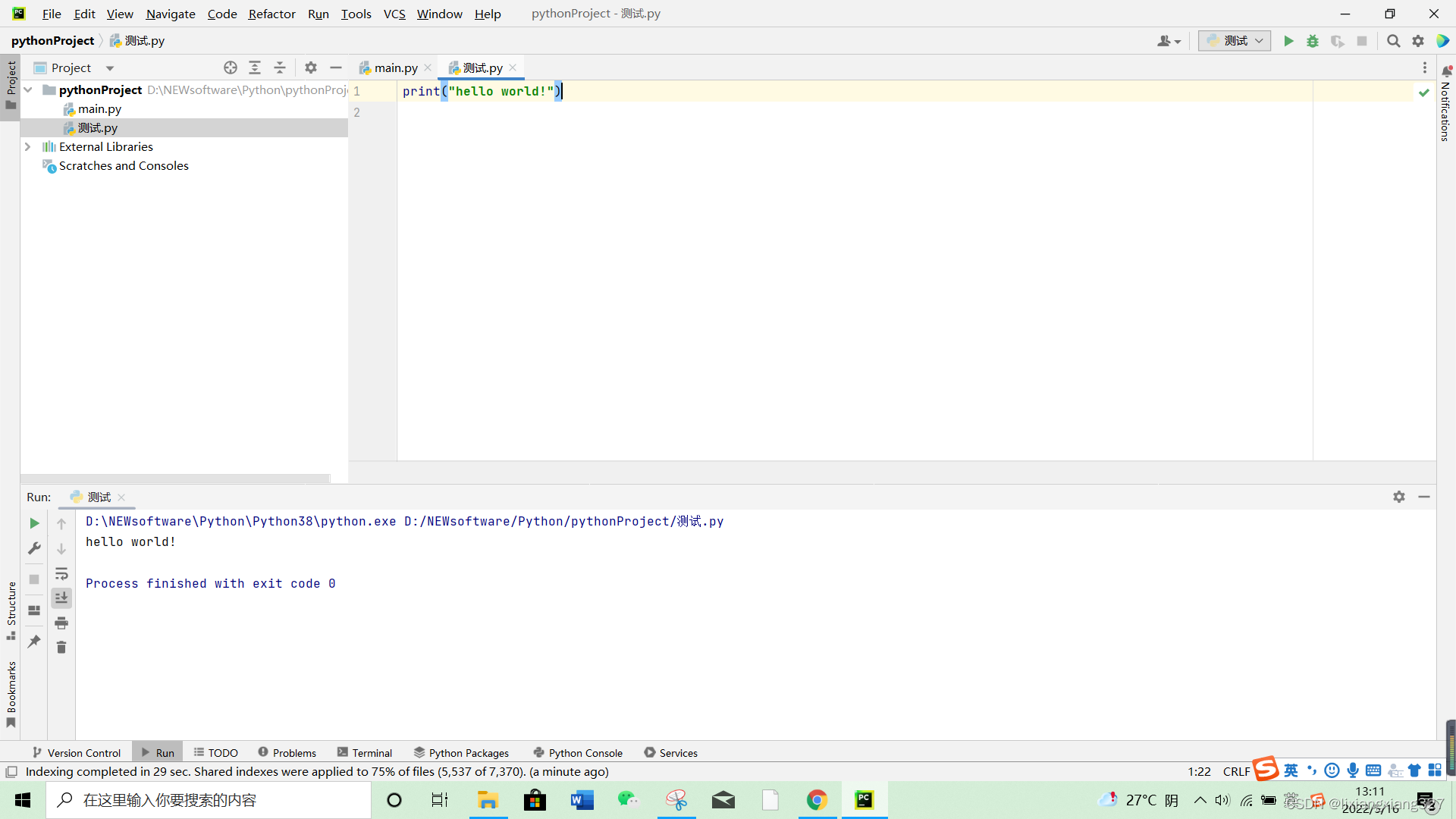Open Search Everywhere magnifier

coord(1393,41)
